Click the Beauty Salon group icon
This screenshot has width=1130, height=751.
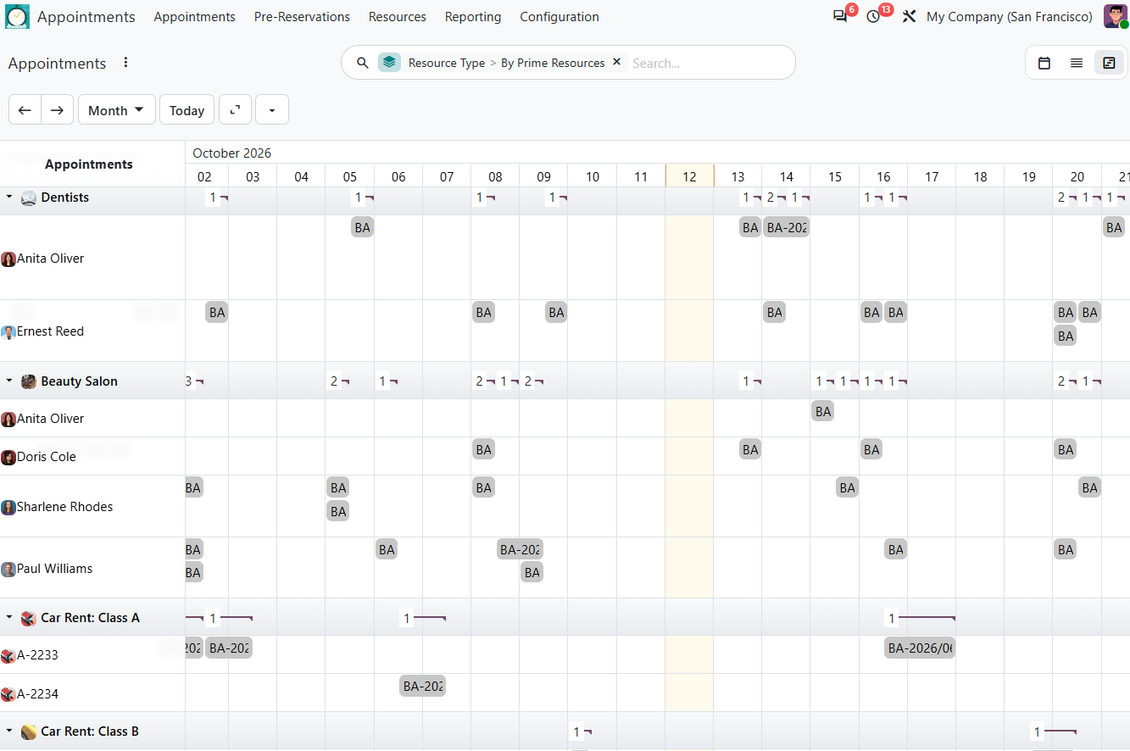coord(28,381)
